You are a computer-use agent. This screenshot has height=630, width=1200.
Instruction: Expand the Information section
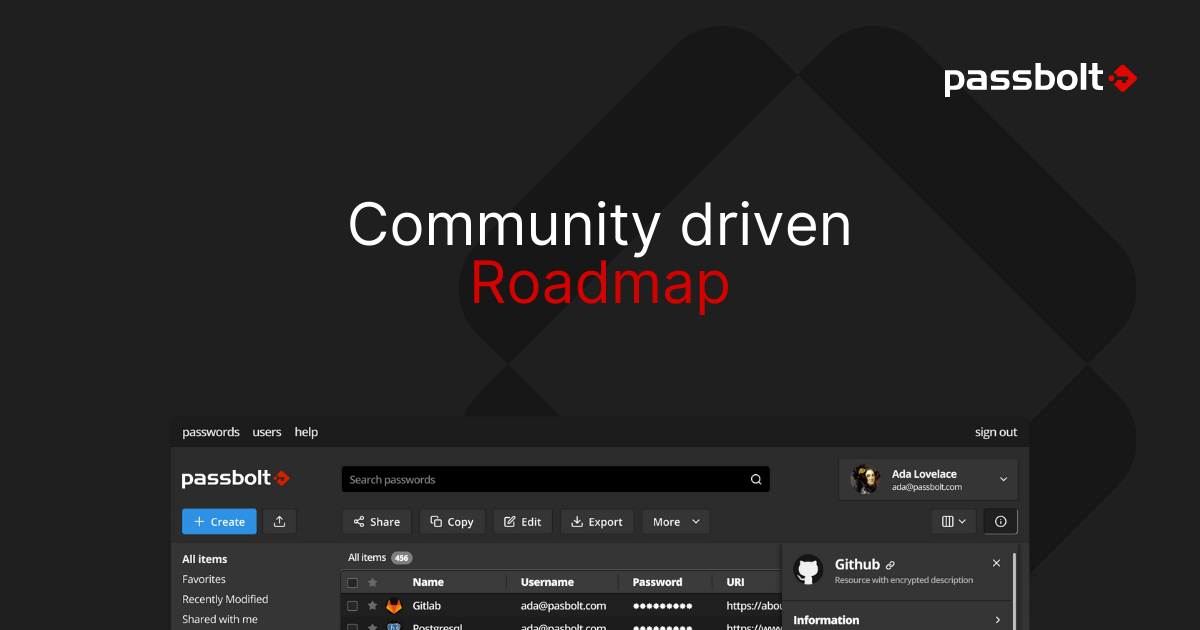pyautogui.click(x=897, y=620)
